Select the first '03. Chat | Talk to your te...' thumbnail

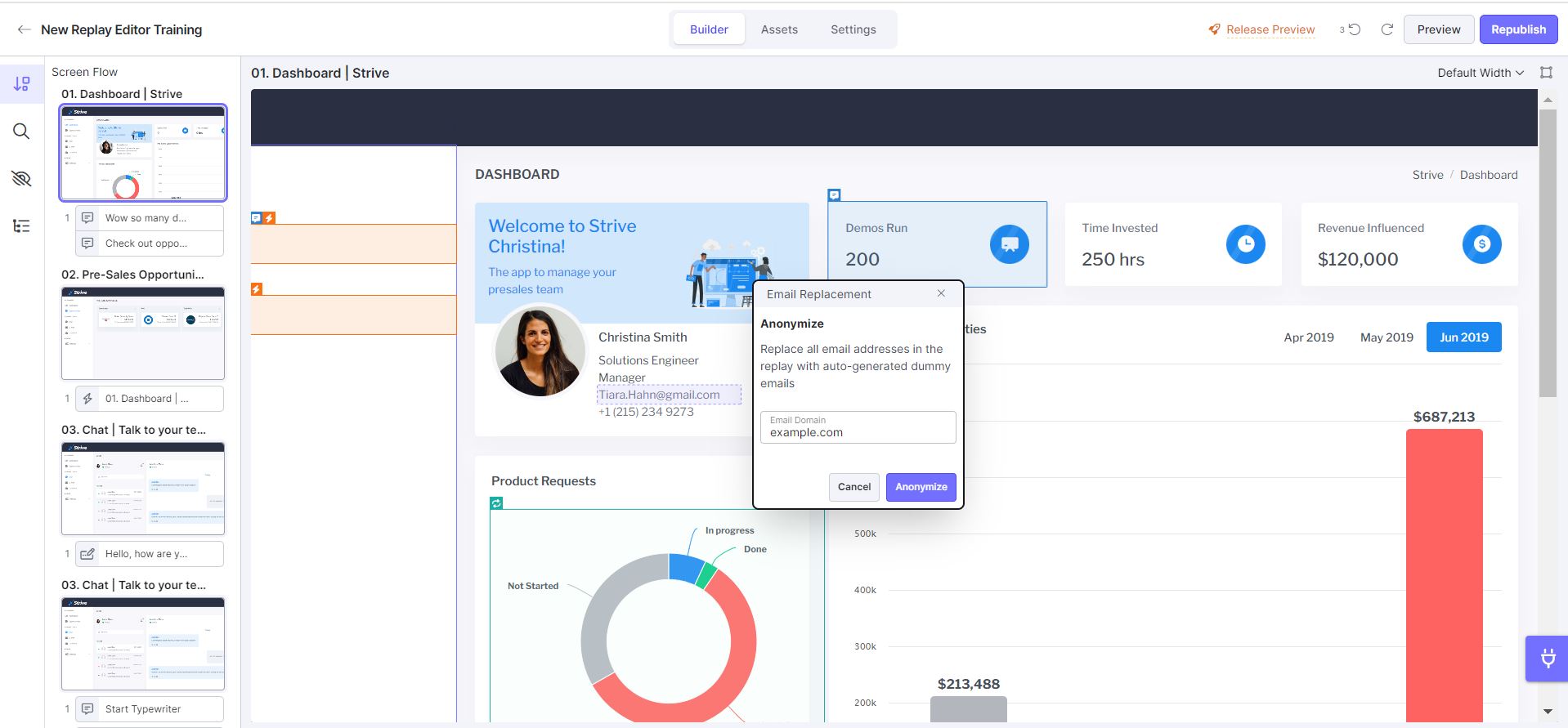tap(143, 488)
